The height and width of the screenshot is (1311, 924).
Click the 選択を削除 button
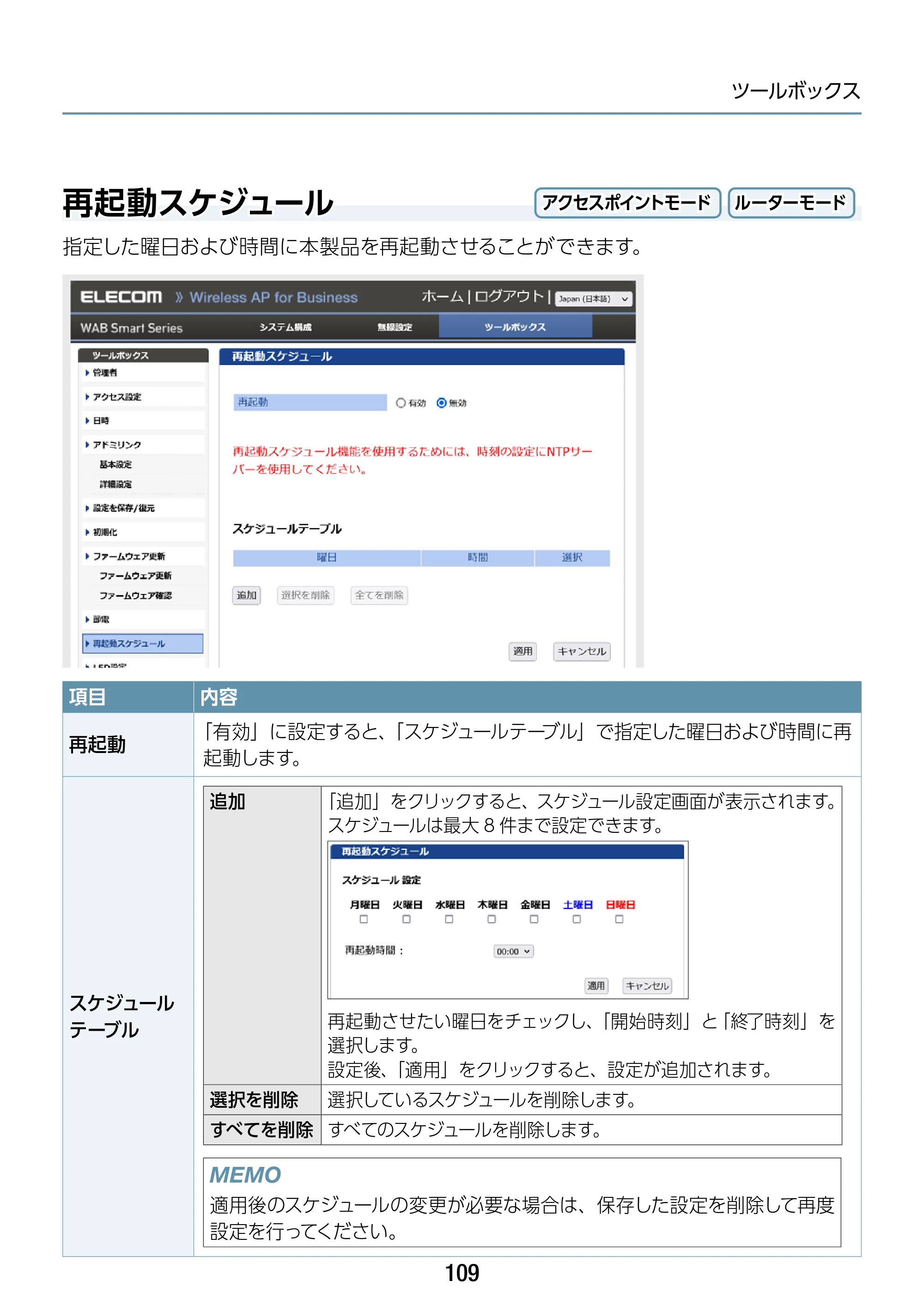pyautogui.click(x=305, y=595)
